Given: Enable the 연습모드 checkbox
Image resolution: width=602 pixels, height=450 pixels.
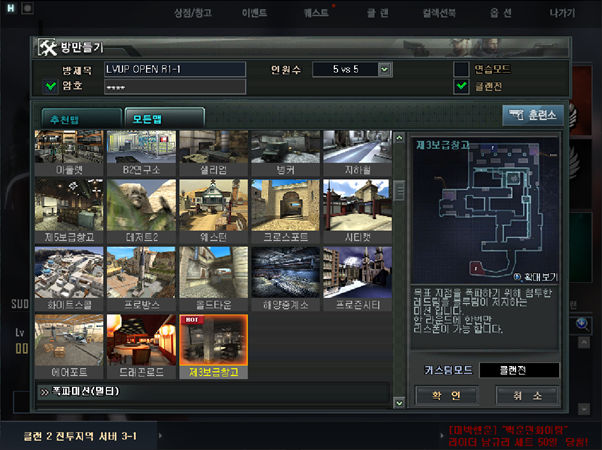Looking at the screenshot, I should click(461, 69).
